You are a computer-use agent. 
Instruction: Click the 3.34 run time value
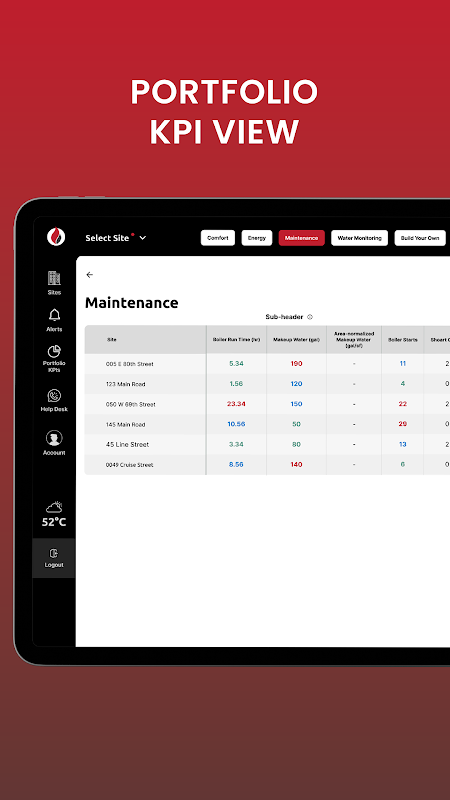point(236,444)
